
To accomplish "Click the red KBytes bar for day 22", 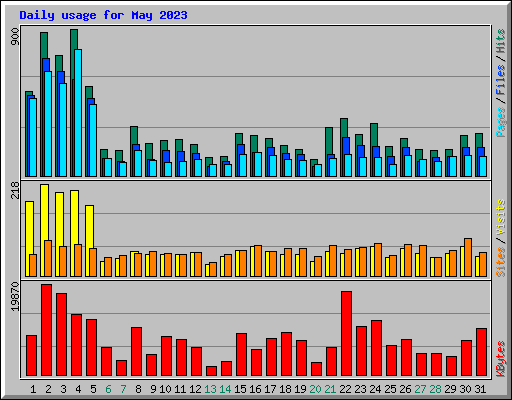I will pyautogui.click(x=347, y=334).
